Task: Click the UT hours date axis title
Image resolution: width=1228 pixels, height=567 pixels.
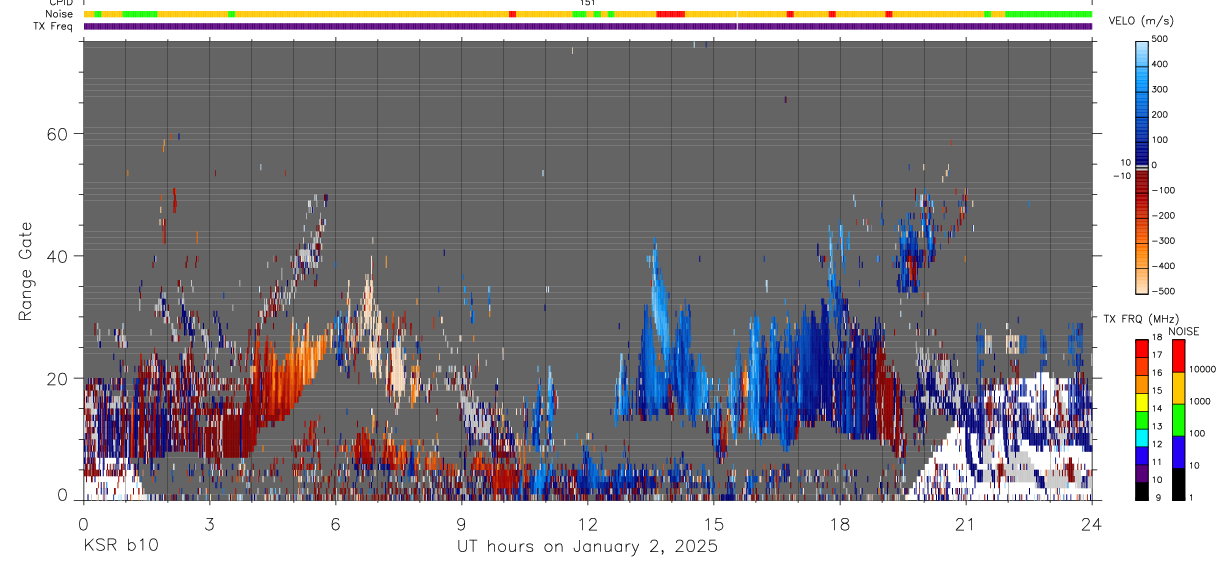Action: [587, 546]
